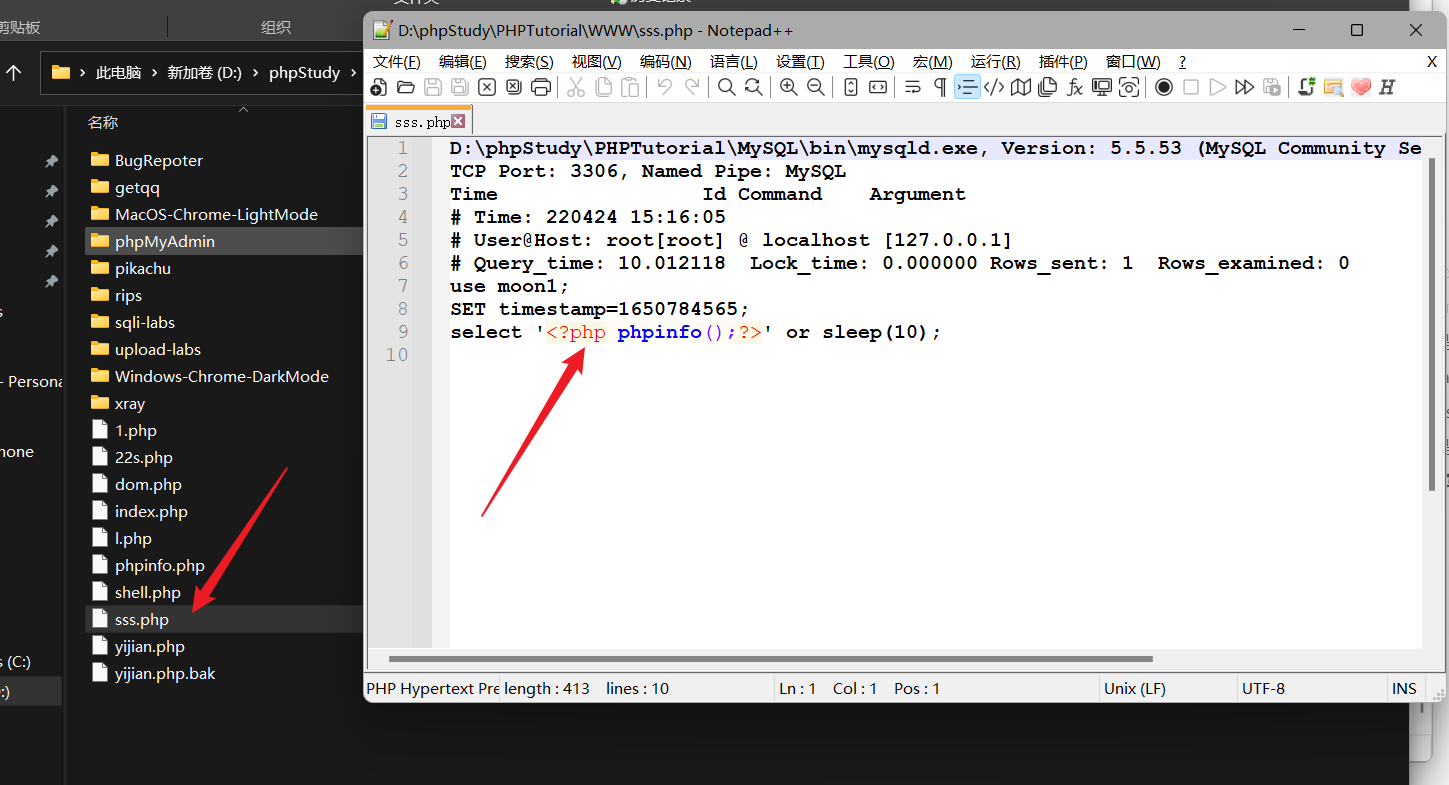Image resolution: width=1449 pixels, height=785 pixels.
Task: Click the heart-shaped plugin icon
Action: coord(1360,87)
